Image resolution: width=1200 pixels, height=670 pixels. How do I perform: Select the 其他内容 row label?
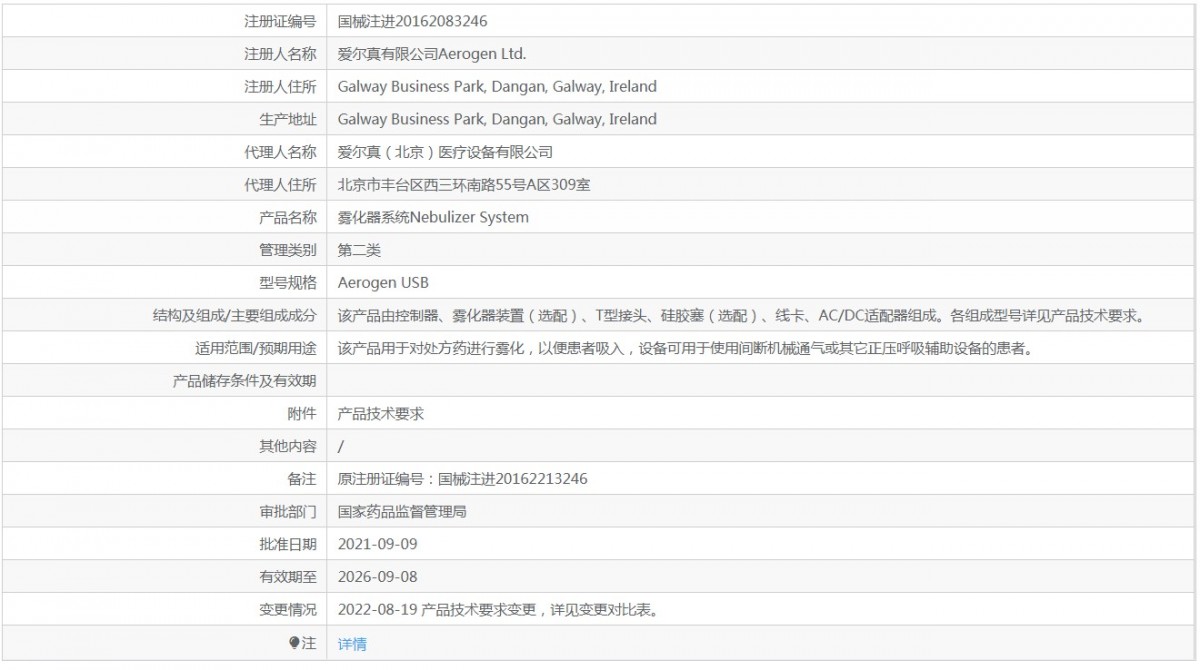click(288, 446)
